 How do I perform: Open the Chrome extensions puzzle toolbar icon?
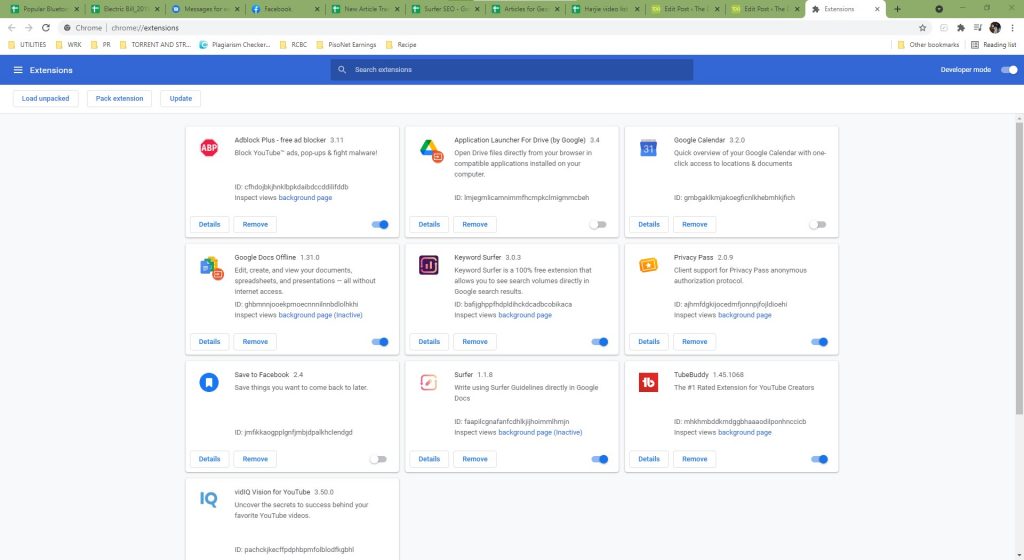pos(960,28)
